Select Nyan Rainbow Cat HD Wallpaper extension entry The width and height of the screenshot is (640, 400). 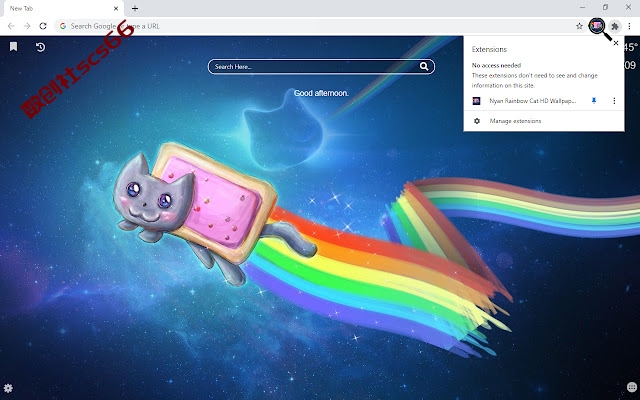[533, 101]
